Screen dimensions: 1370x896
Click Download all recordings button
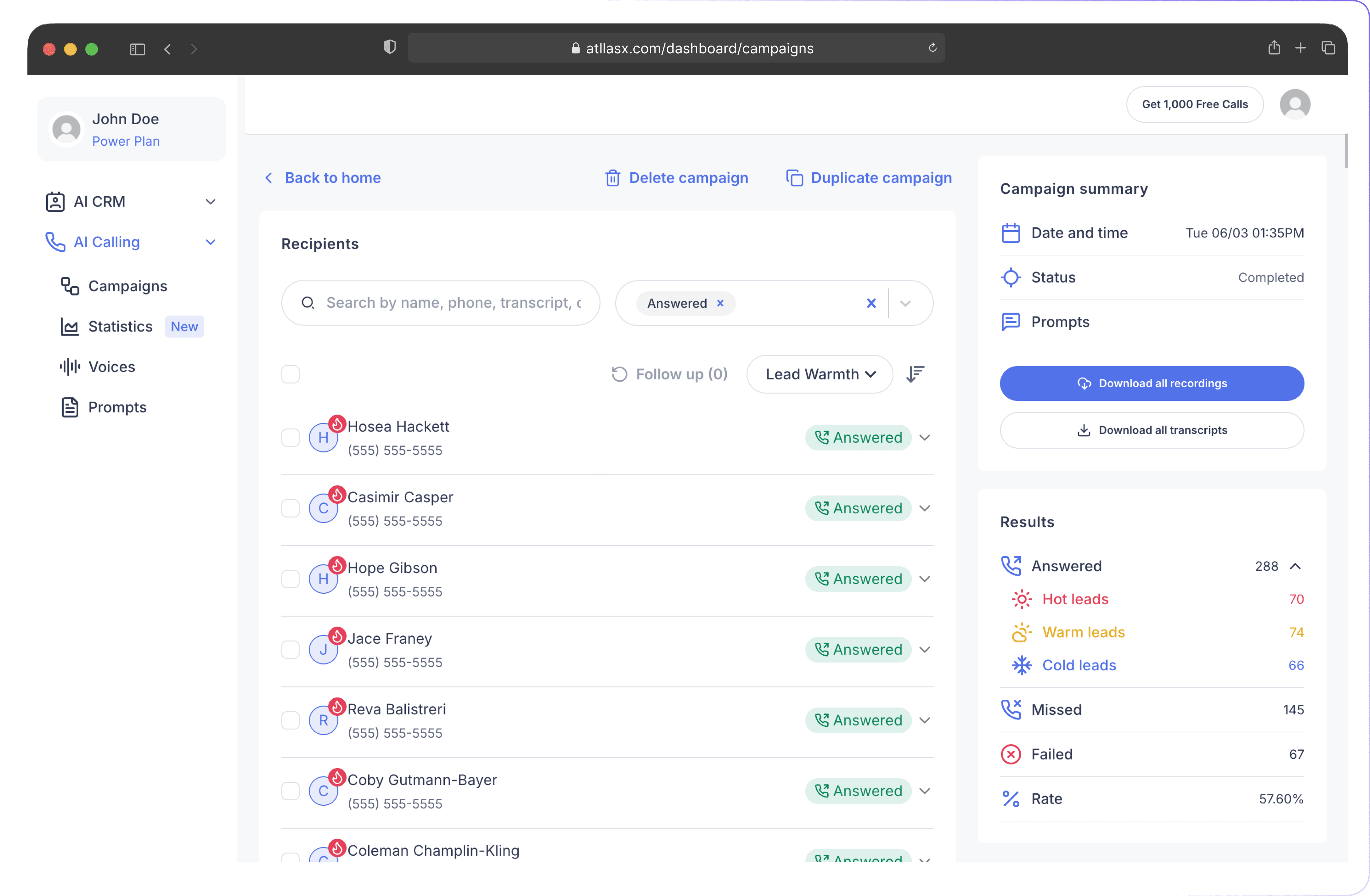(1151, 383)
